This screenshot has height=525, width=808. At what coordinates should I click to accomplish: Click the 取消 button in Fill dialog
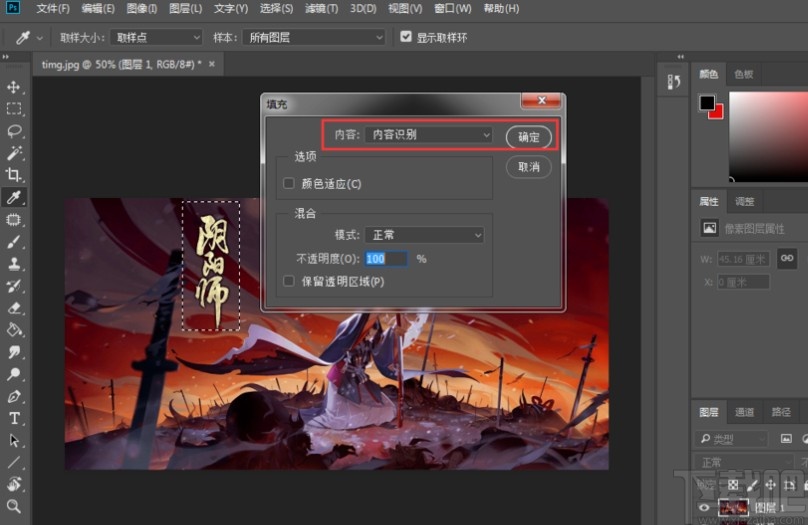pos(529,167)
